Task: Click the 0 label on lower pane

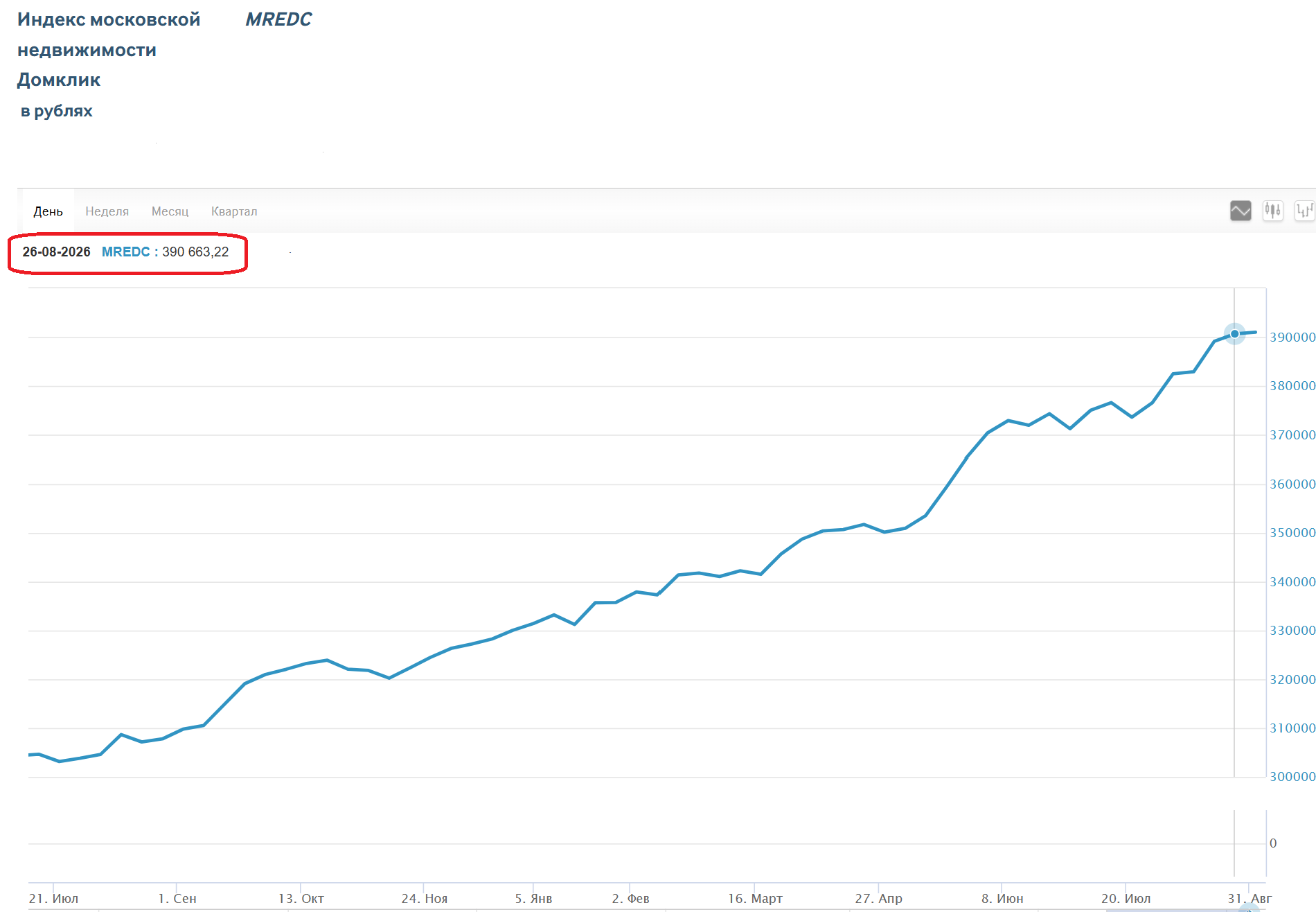Action: 1273,843
